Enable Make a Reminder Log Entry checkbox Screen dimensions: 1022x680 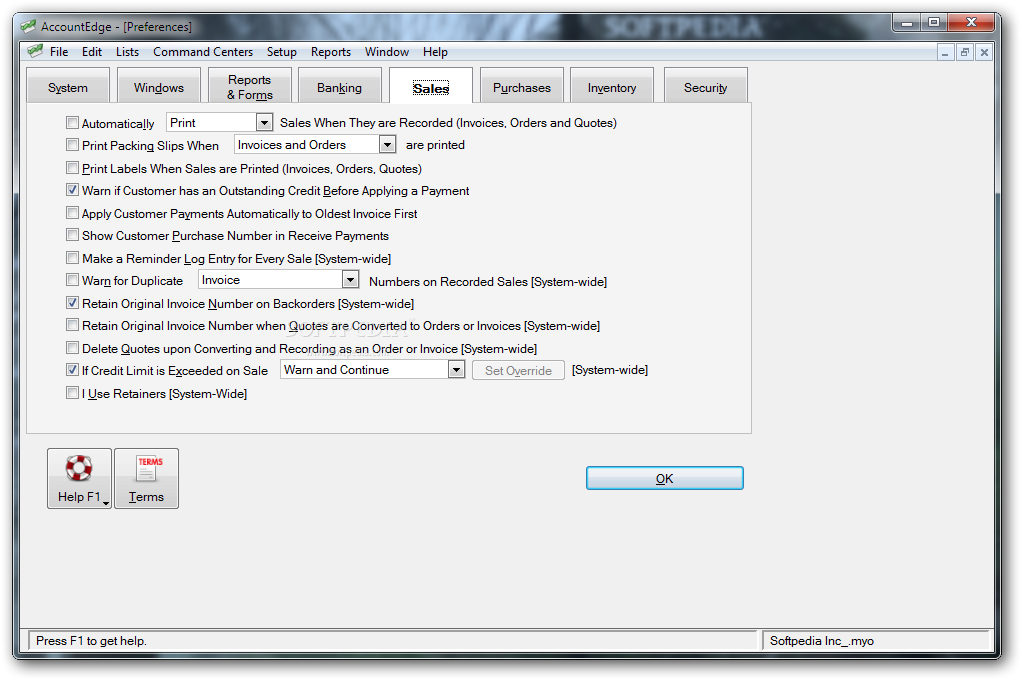[x=72, y=258]
